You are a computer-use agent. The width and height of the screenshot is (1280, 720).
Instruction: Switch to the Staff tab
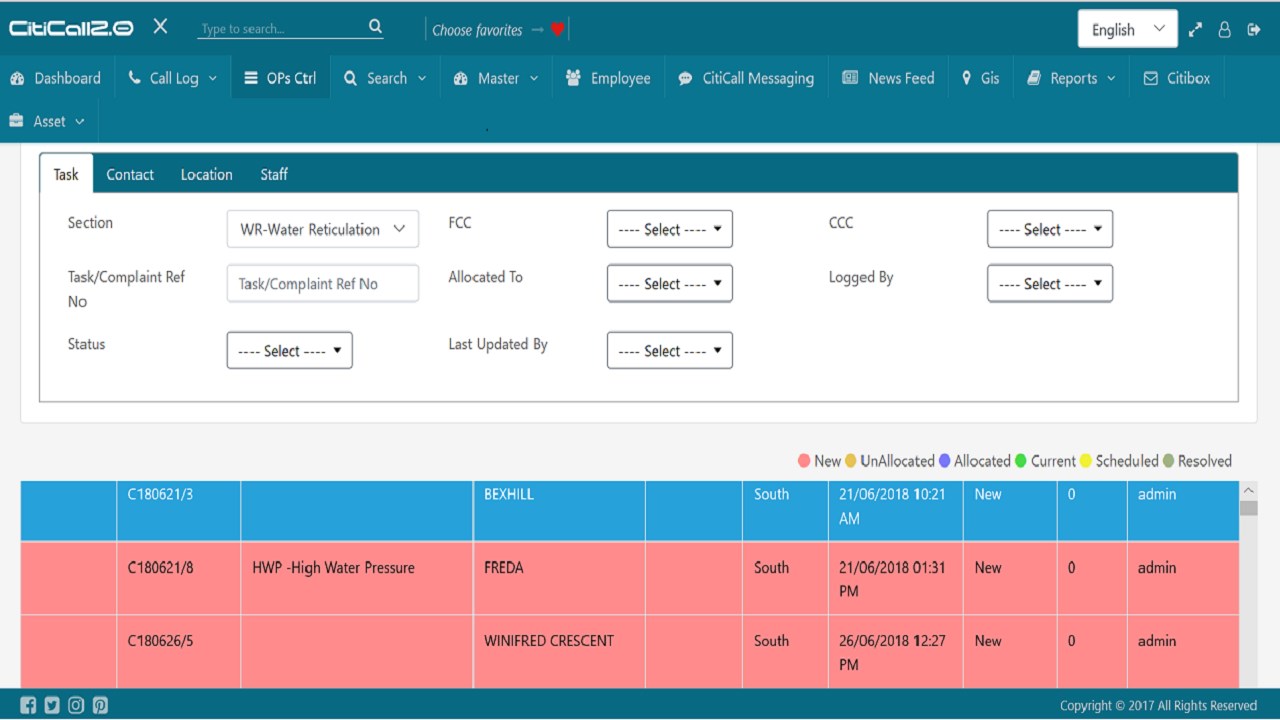pos(274,174)
